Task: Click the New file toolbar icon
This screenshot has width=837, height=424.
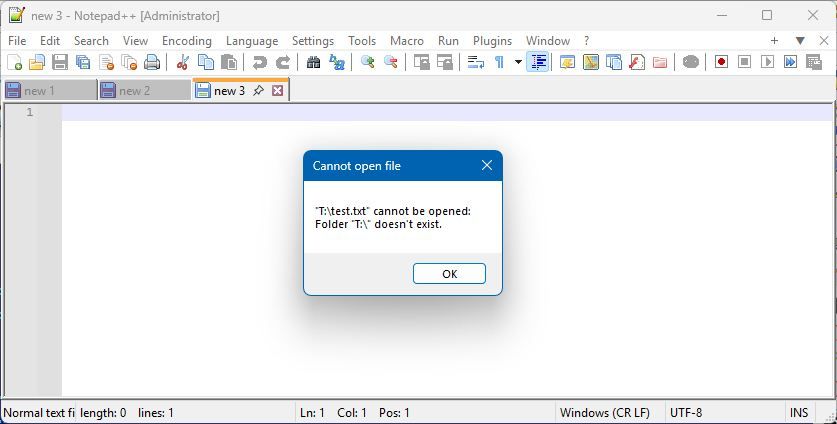Action: click(x=14, y=62)
